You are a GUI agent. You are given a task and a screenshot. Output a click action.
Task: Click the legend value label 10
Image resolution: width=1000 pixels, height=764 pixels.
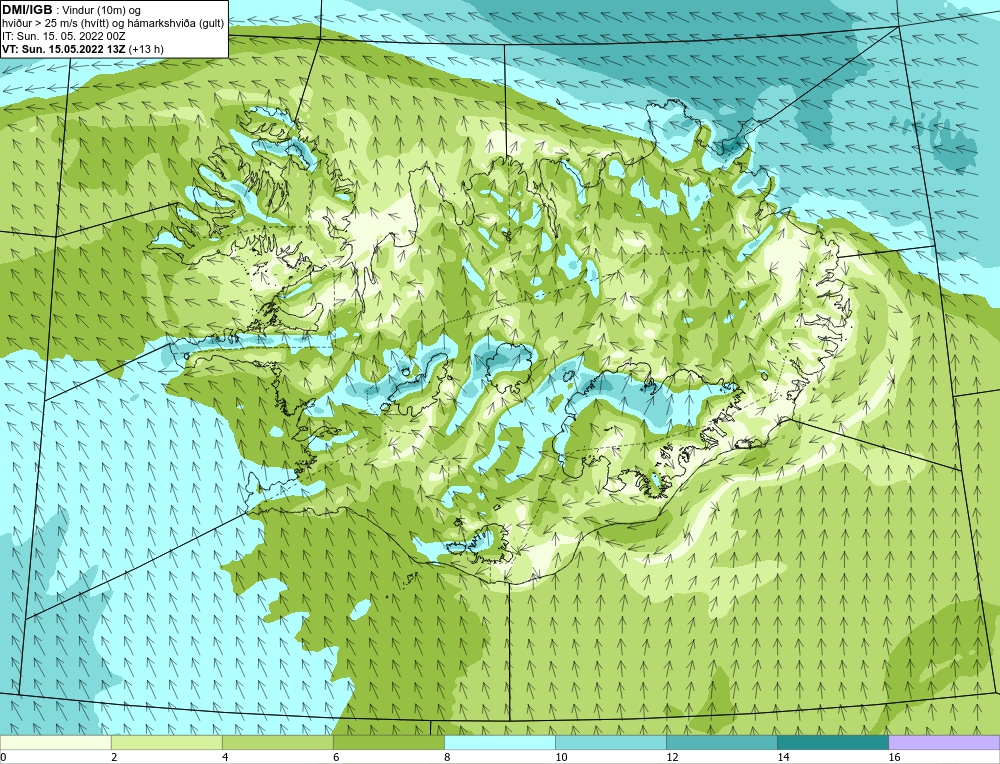click(x=561, y=757)
